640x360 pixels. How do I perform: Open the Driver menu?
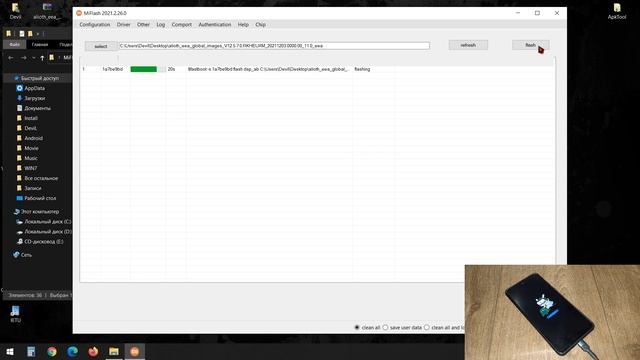(x=124, y=24)
